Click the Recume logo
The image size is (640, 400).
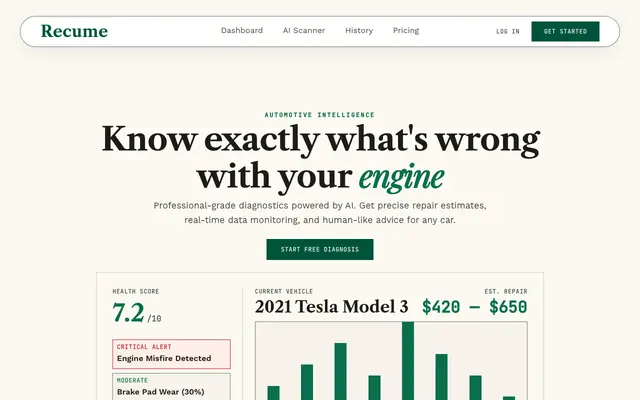pos(74,31)
